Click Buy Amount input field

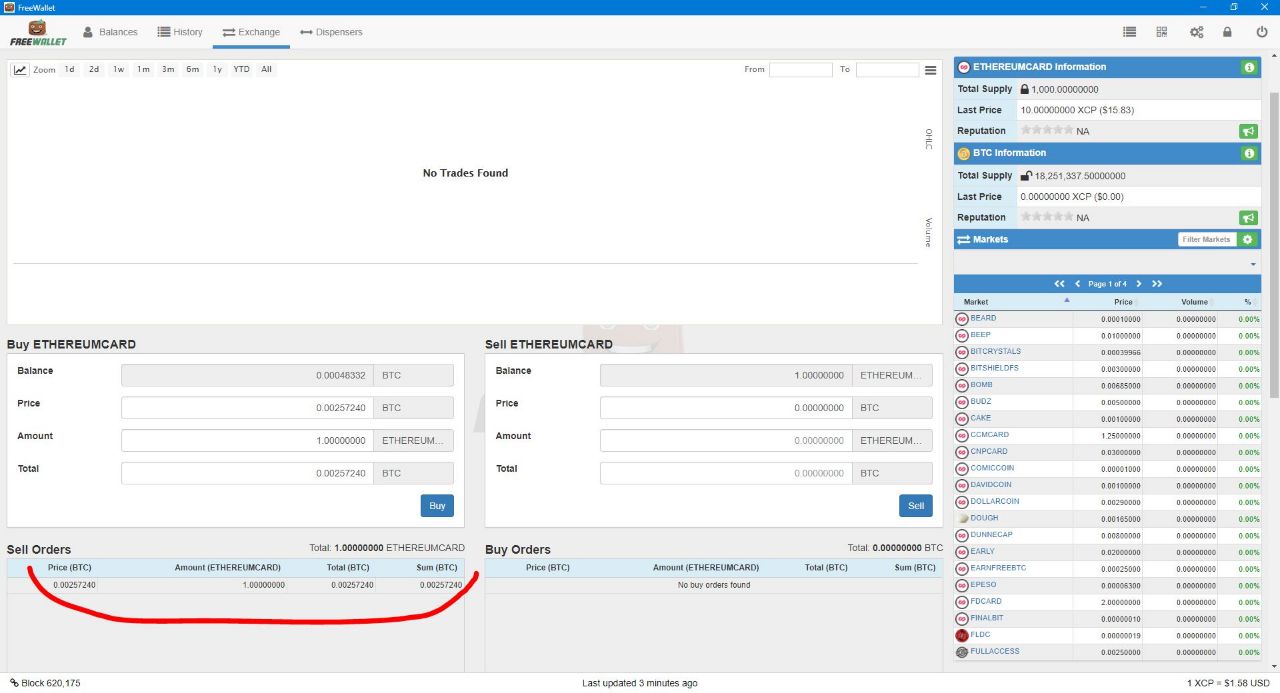[x=247, y=440]
